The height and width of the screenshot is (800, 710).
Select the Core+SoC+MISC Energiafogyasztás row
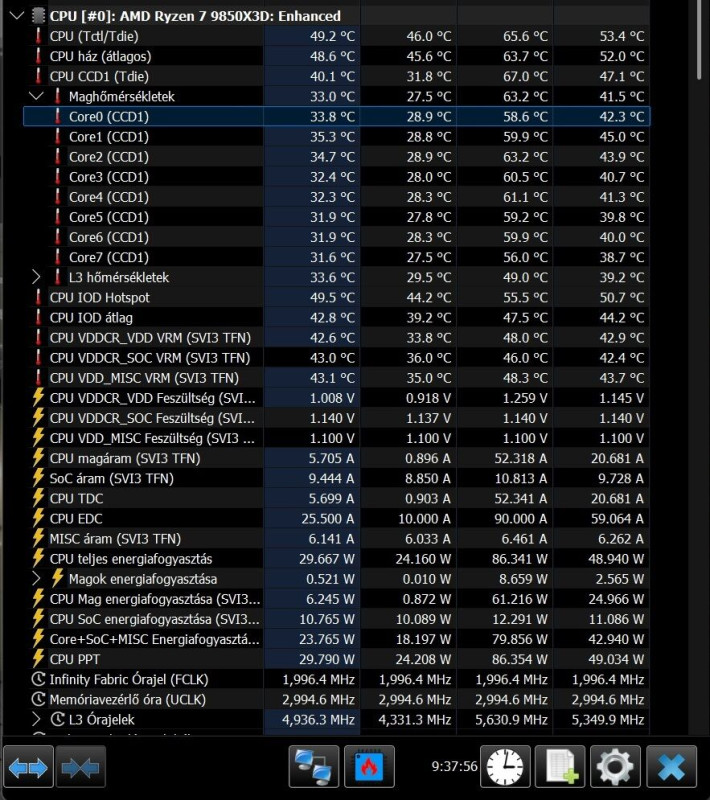pyautogui.click(x=337, y=639)
